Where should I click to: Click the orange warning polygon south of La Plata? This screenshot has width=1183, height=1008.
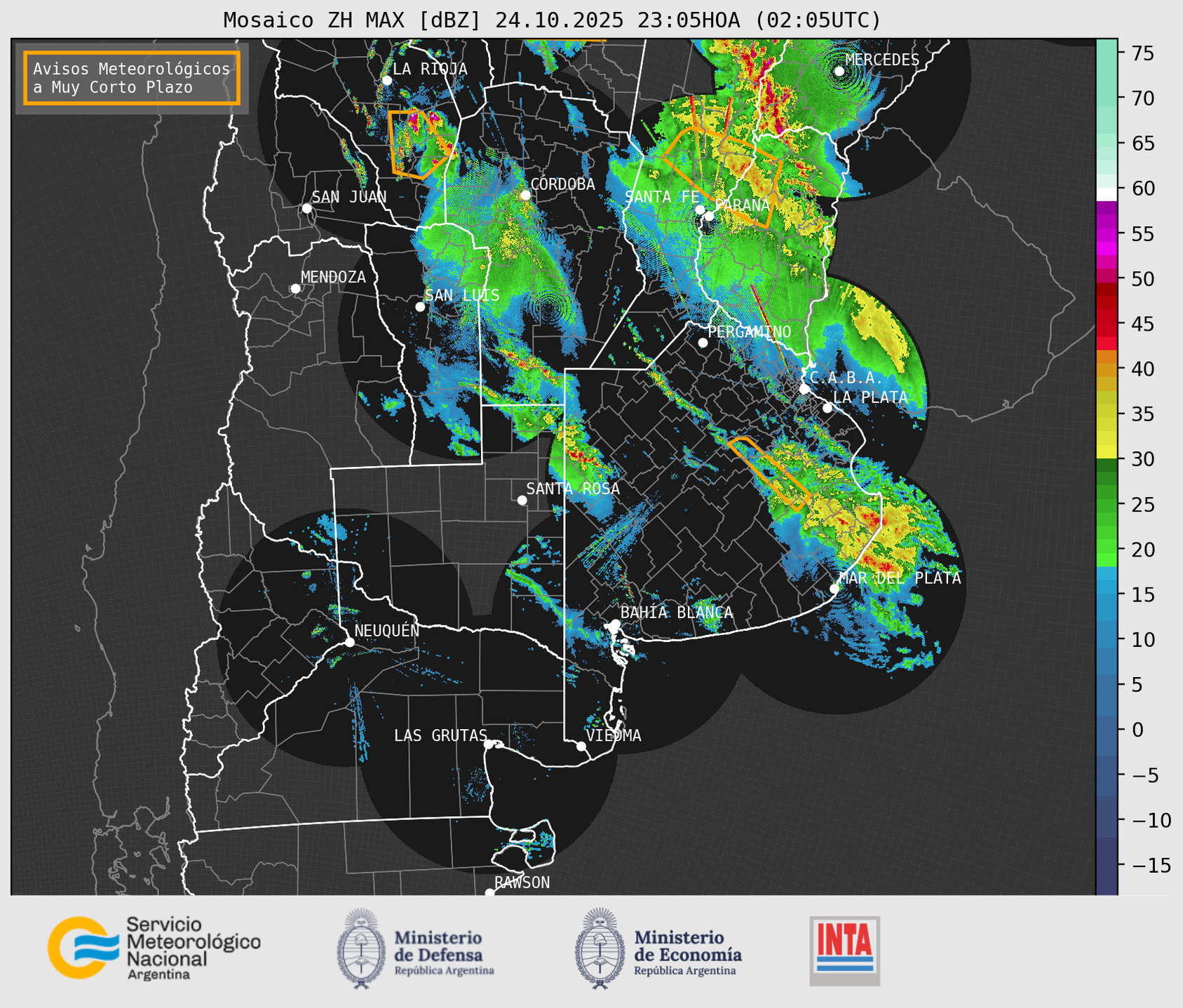click(769, 473)
